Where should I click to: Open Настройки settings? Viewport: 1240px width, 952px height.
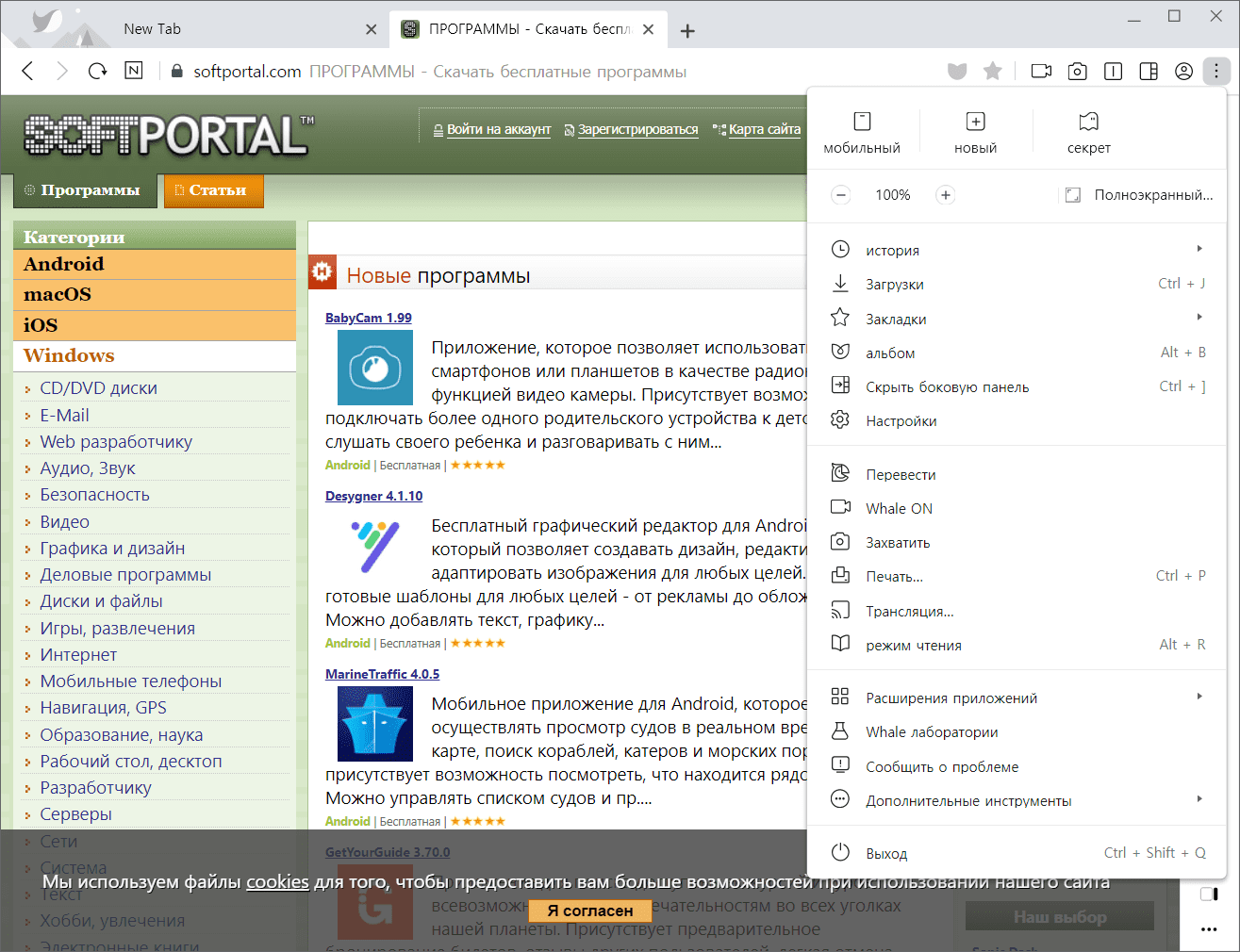click(1017, 420)
